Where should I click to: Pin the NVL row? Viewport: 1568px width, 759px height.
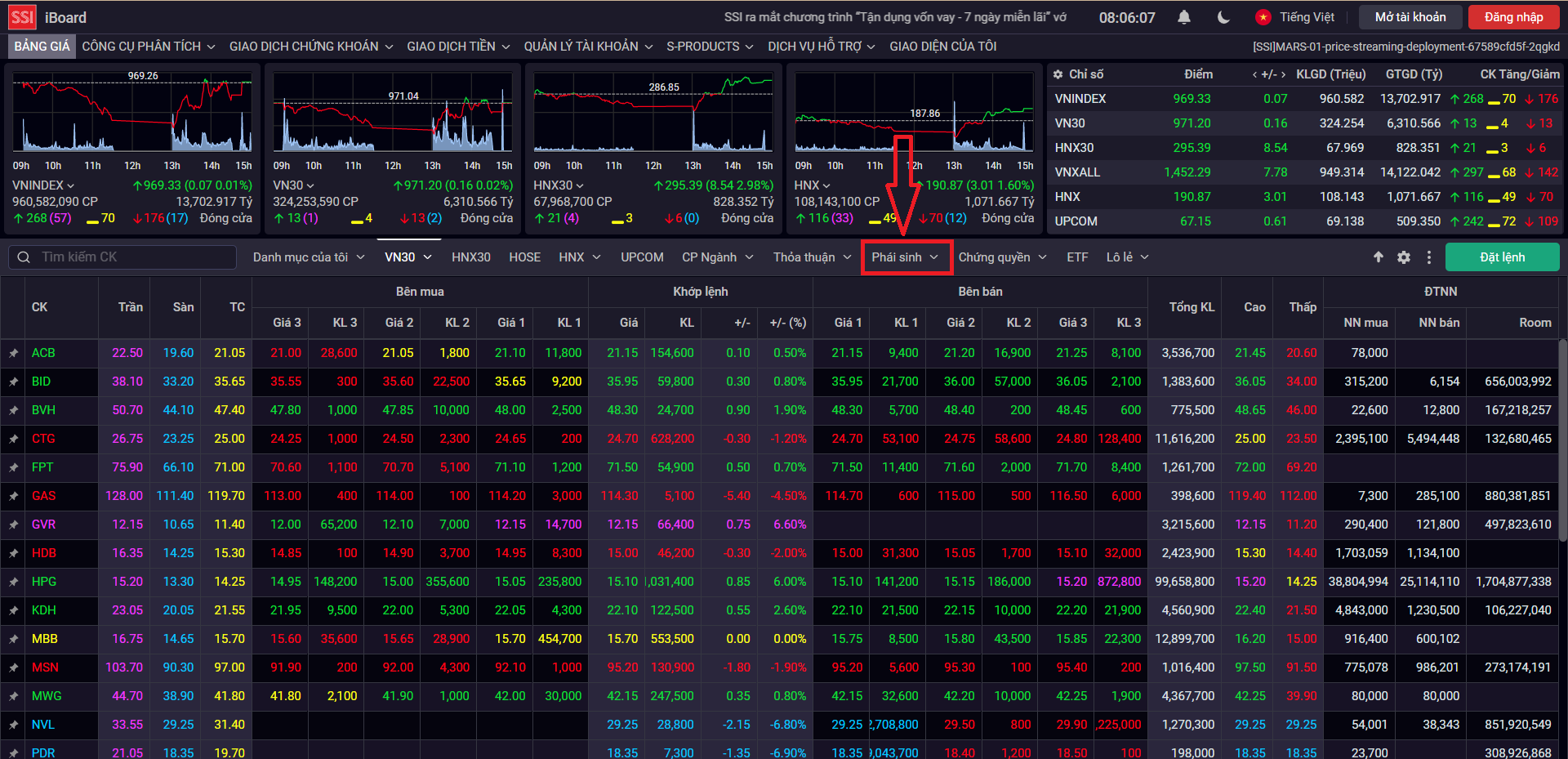13,725
